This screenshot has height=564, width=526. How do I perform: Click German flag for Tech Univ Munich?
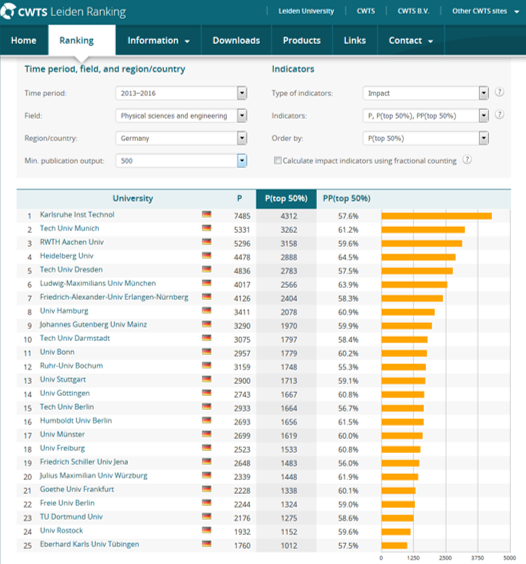click(x=207, y=228)
